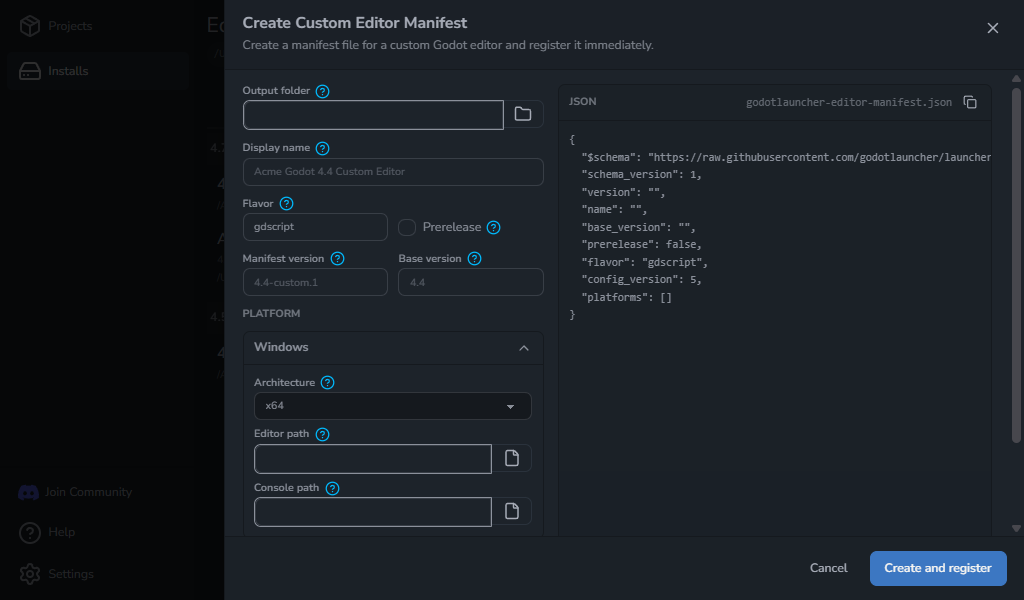Screen dimensions: 1024x600
Task: Browse for output folder with folder icon
Action: click(523, 114)
